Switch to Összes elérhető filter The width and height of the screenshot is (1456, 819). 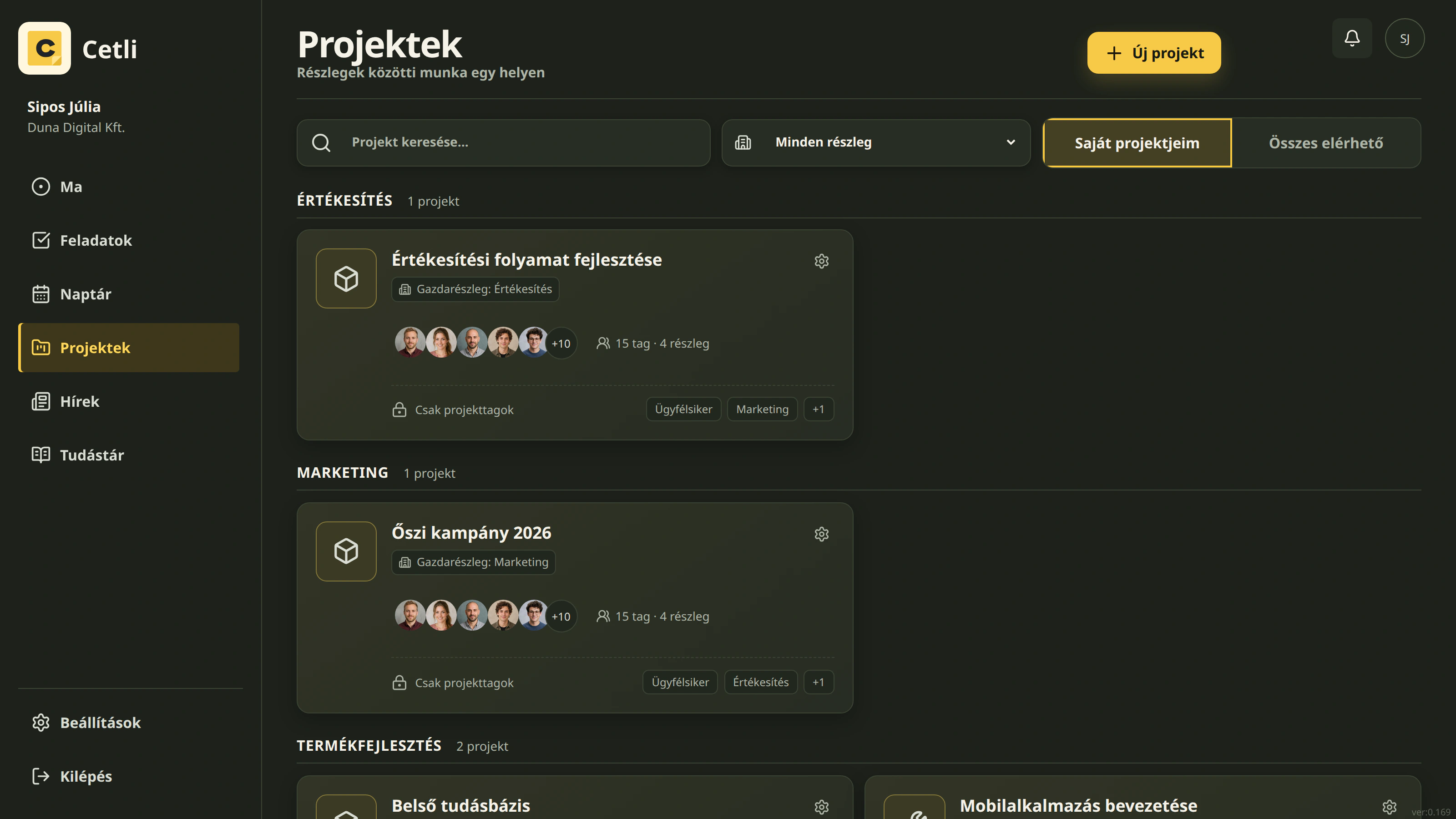pyautogui.click(x=1326, y=143)
